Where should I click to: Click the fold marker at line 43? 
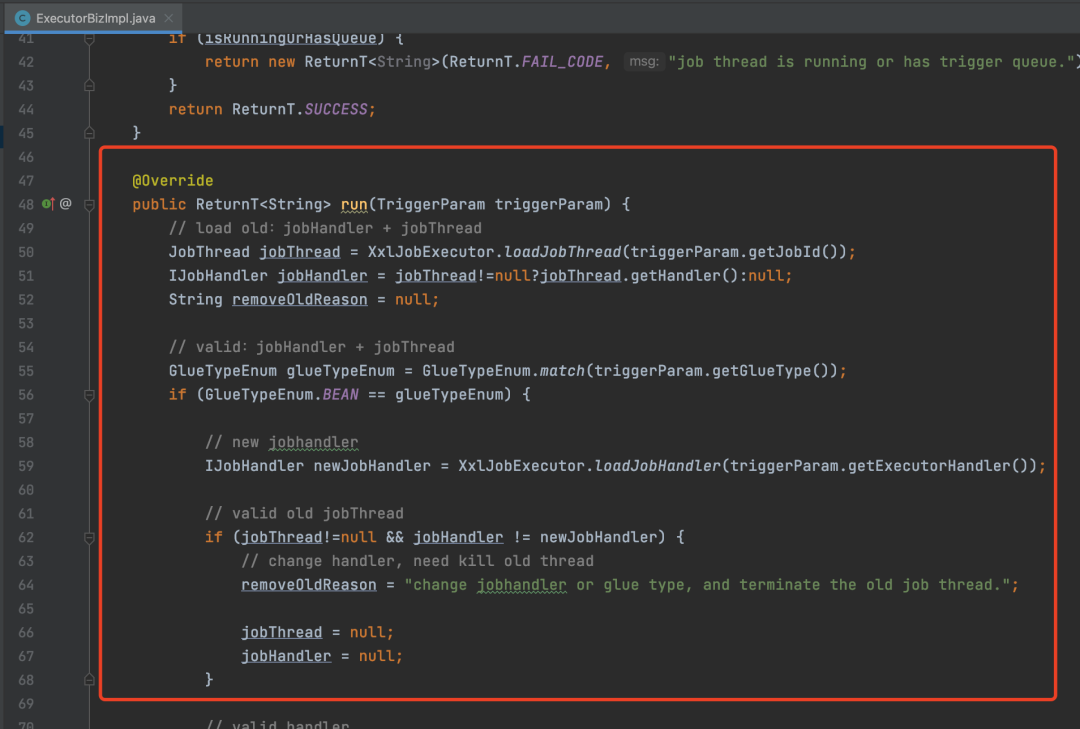[x=89, y=85]
